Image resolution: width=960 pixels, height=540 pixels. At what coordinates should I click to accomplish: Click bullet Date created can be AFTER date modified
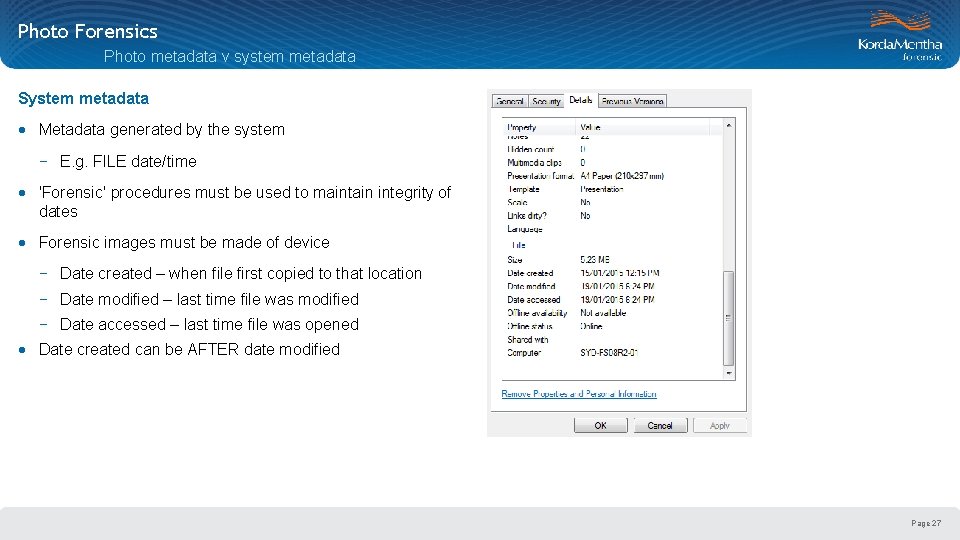[x=189, y=350]
